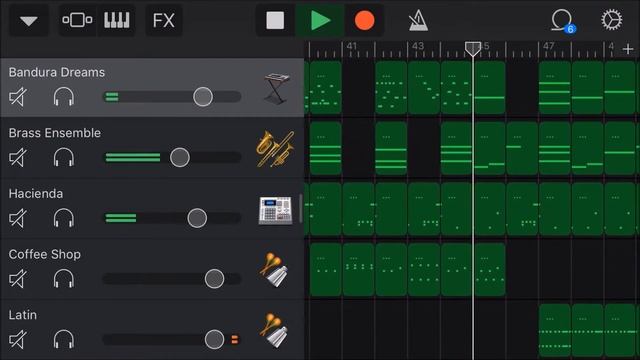
Task: Stop playback with the square button
Action: pyautogui.click(x=275, y=20)
